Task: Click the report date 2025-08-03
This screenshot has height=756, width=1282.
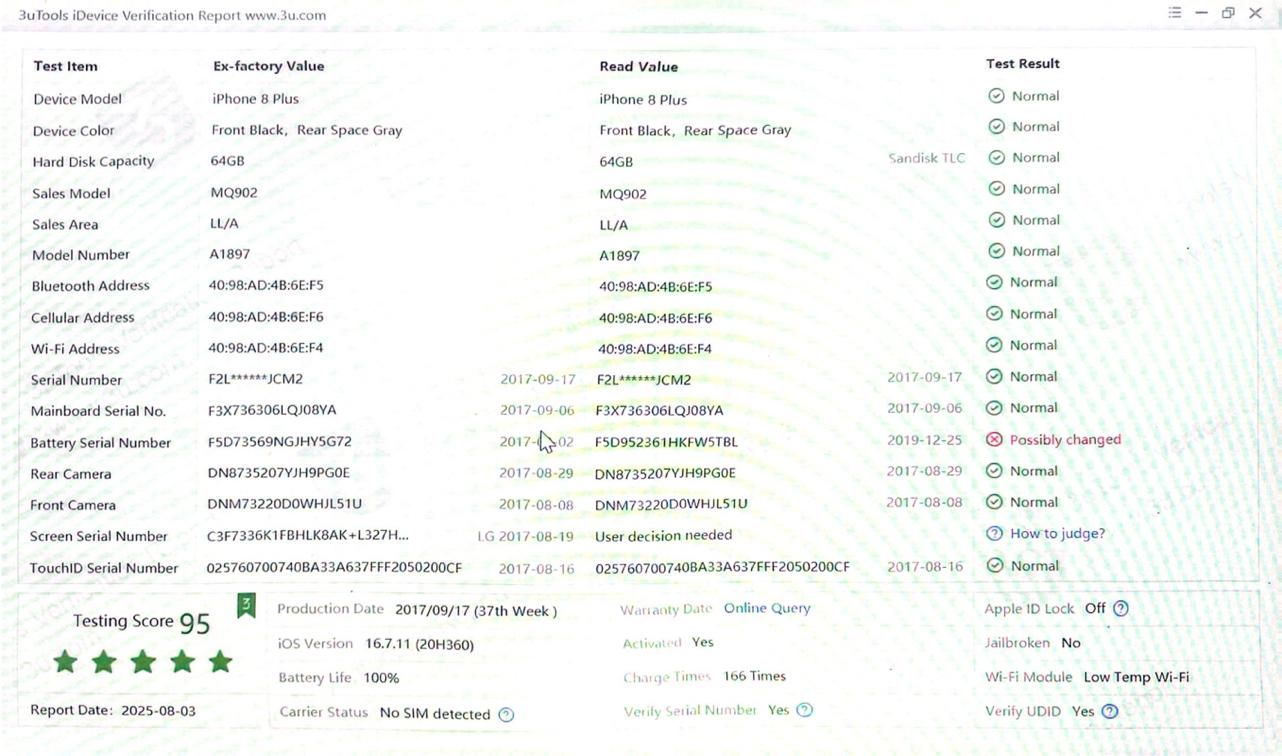Action: (x=159, y=710)
